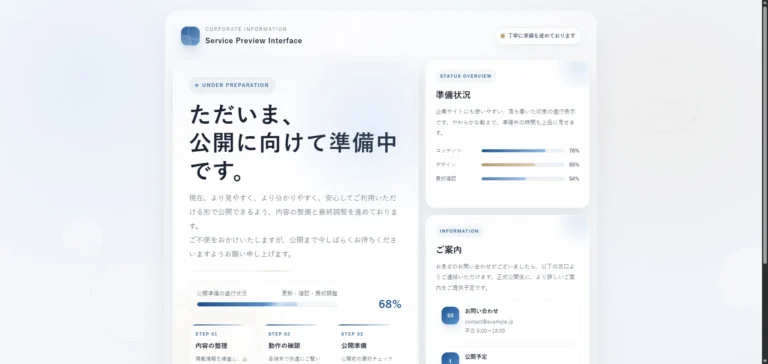Click the コンテンツ 78% progress bar
The image size is (768, 364).
pos(523,151)
